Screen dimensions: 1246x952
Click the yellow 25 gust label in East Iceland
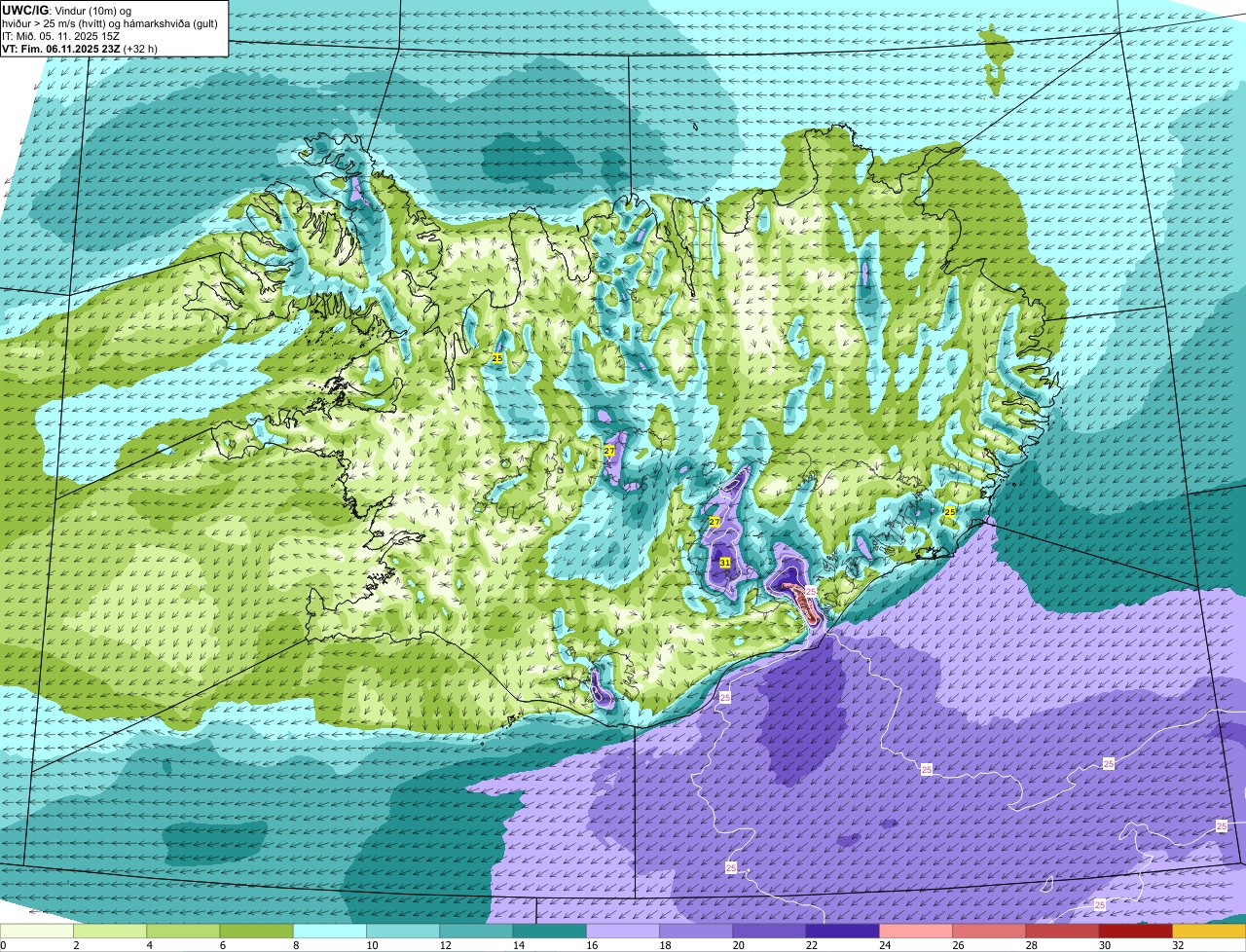[950, 511]
